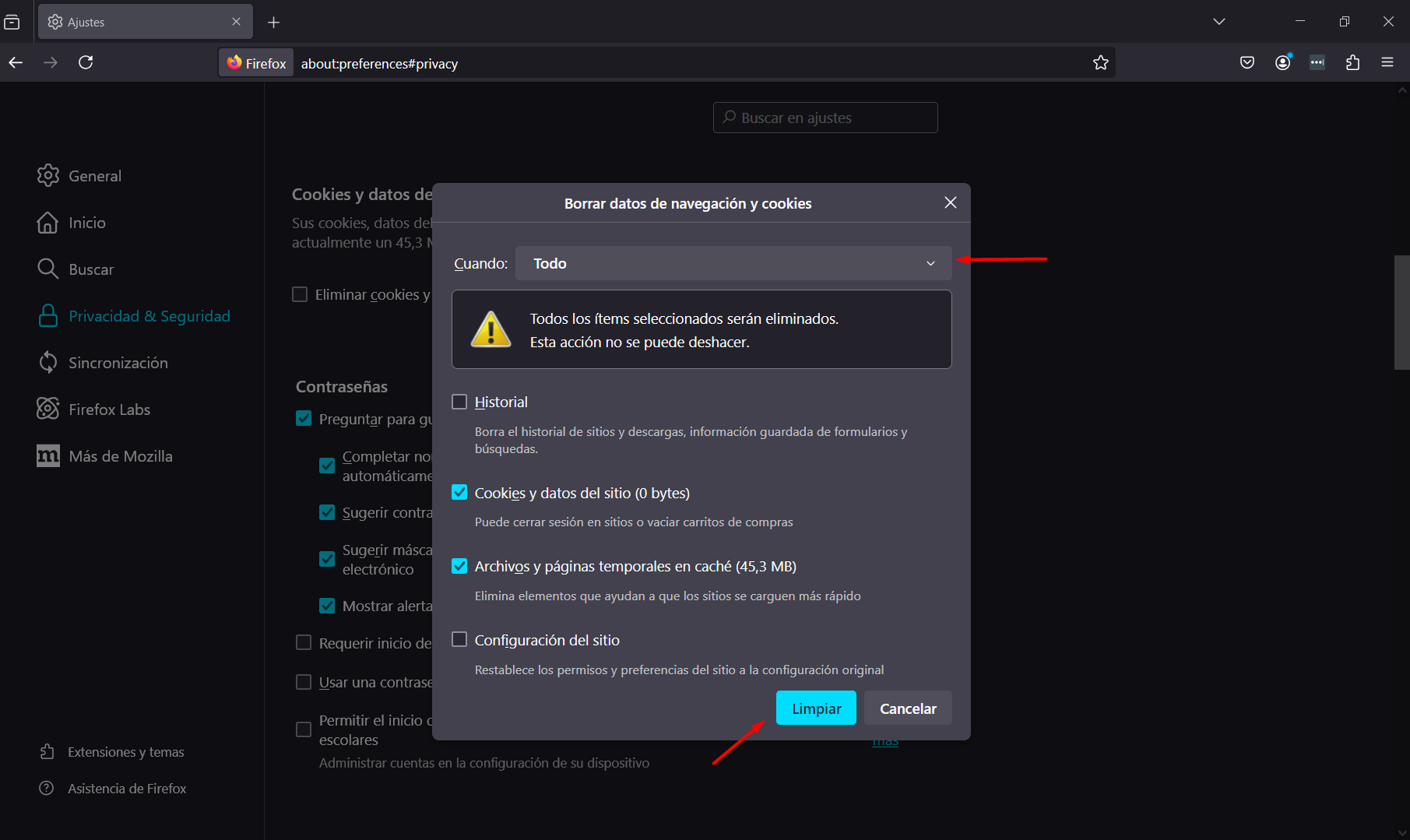The width and height of the screenshot is (1410, 840).
Task: Toggle Sugerir máscaras de correo electrónico checkbox
Action: pos(327,559)
